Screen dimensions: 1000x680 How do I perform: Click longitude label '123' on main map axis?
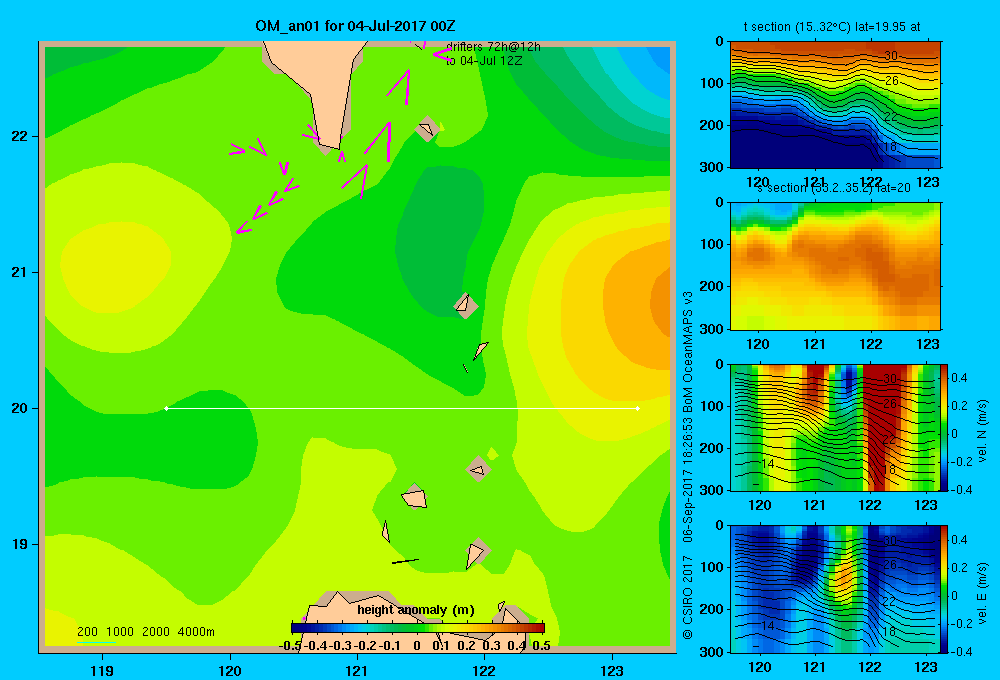pos(612,670)
